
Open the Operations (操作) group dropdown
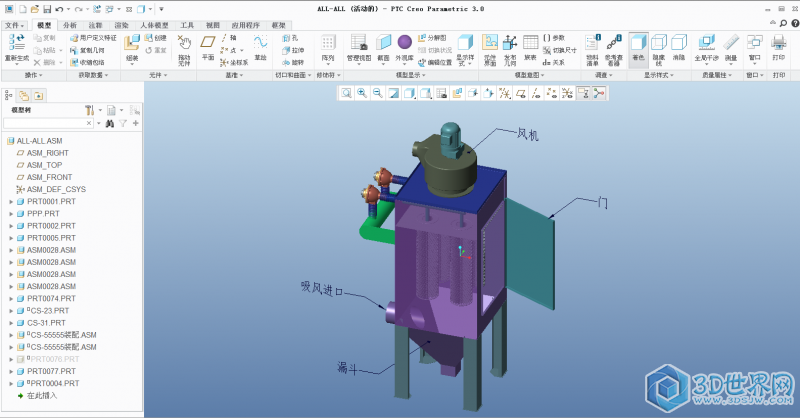pos(34,75)
